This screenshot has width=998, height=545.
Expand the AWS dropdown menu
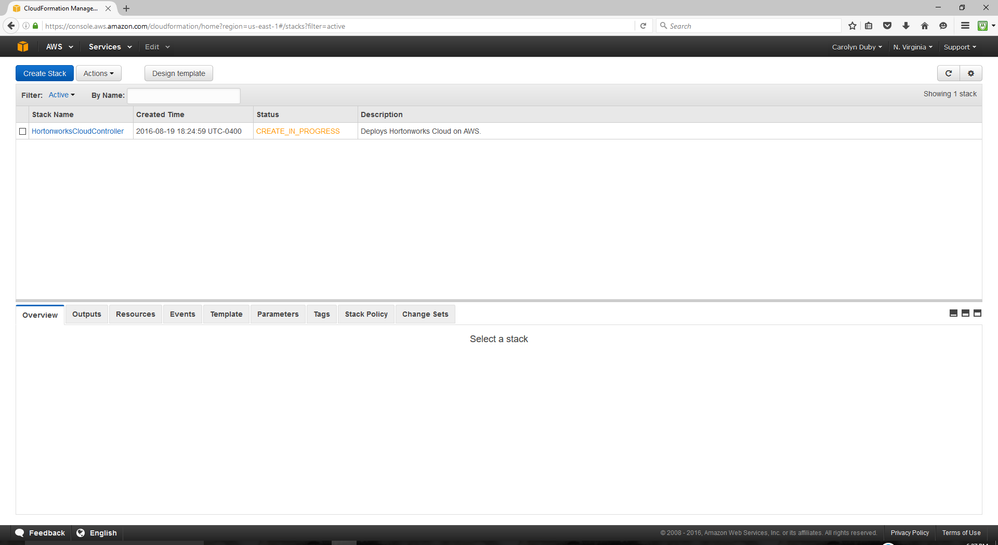59,46
